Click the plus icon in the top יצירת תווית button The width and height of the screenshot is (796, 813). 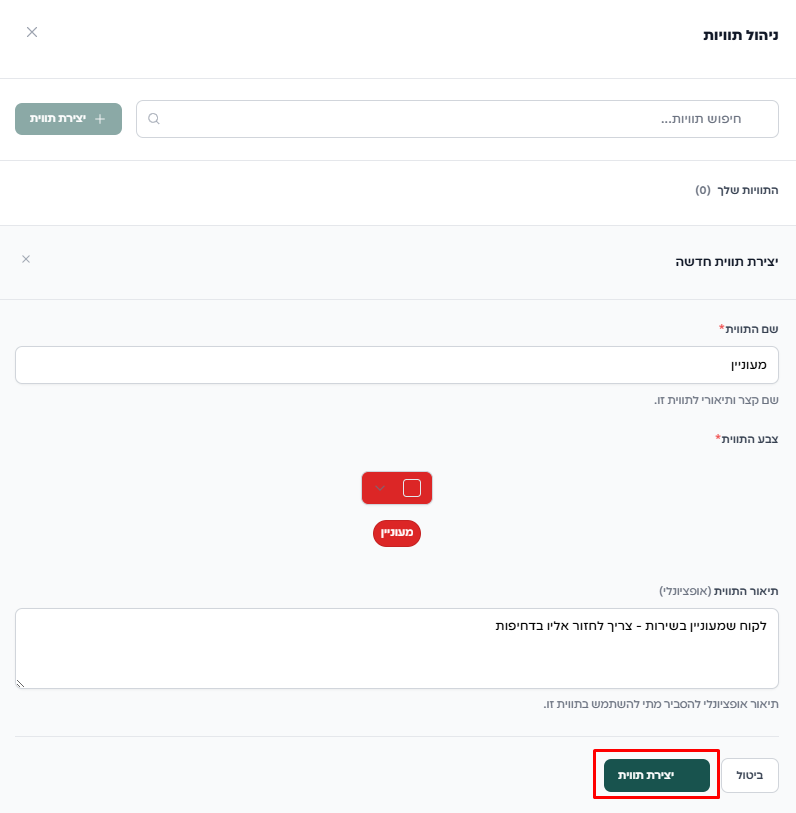click(x=99, y=119)
